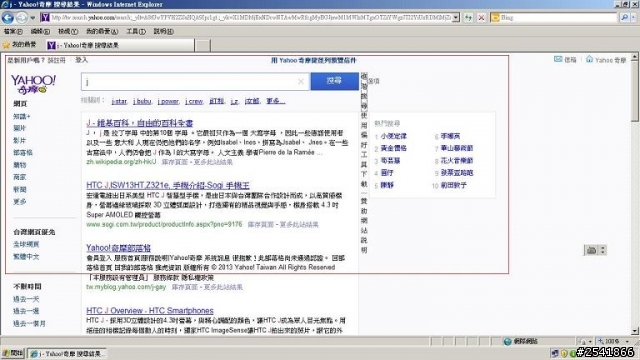Open the 說明(H) menu
The height and width of the screenshot is (360, 640).
click(163, 31)
